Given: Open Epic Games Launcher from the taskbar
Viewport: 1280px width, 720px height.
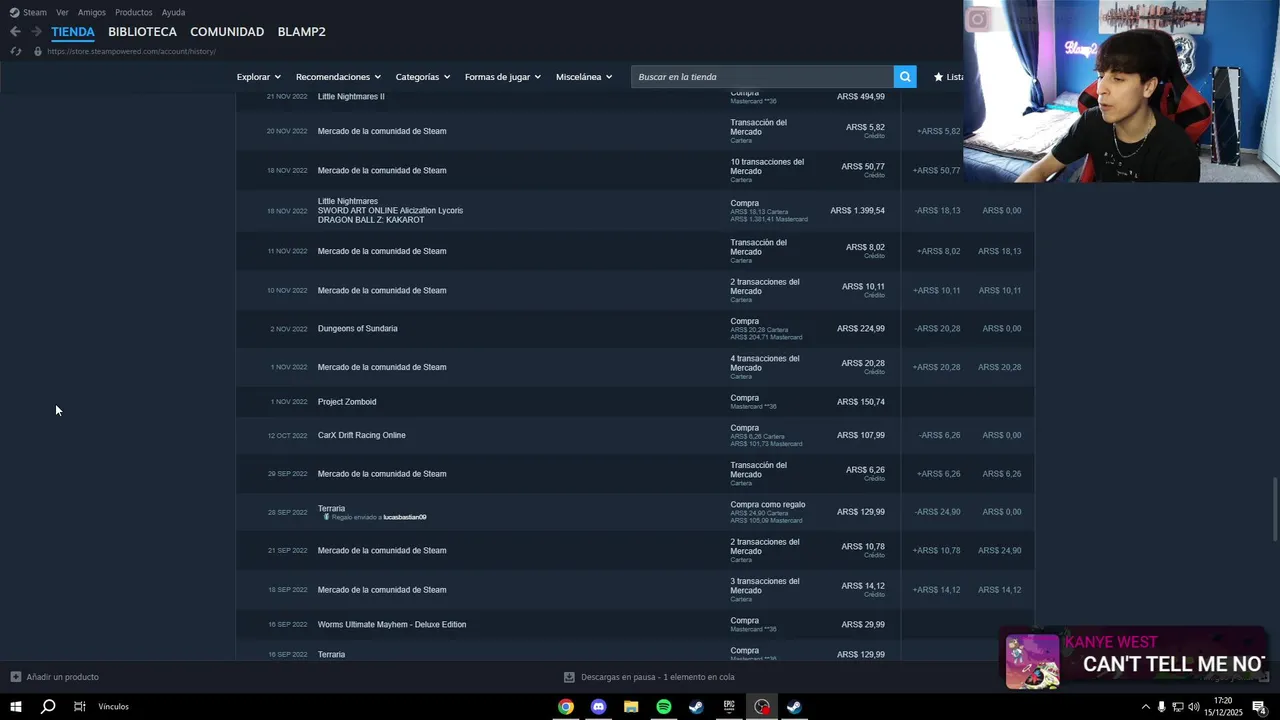Looking at the screenshot, I should [x=729, y=707].
